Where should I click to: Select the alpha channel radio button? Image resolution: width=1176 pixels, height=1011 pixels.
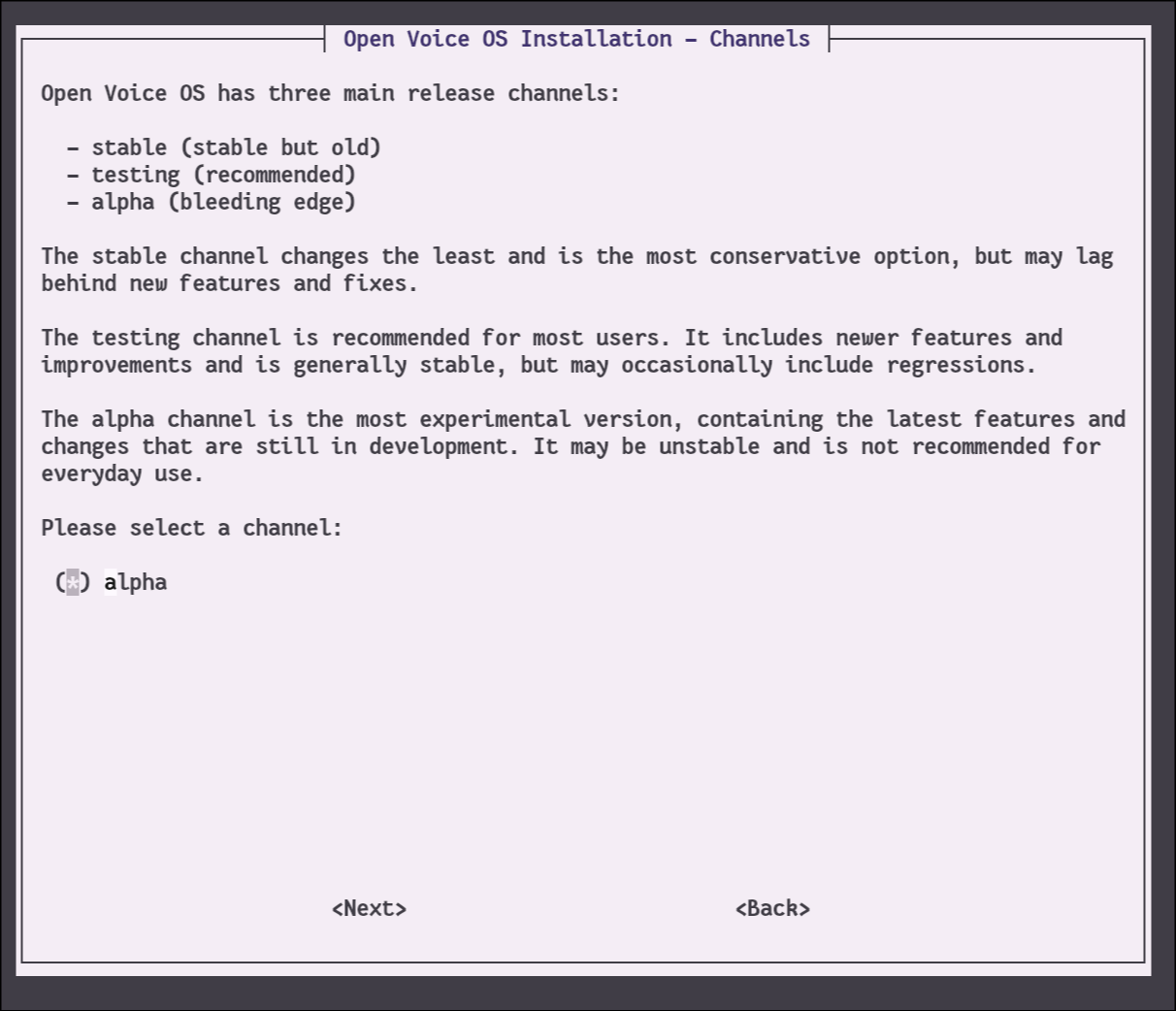pos(73,582)
